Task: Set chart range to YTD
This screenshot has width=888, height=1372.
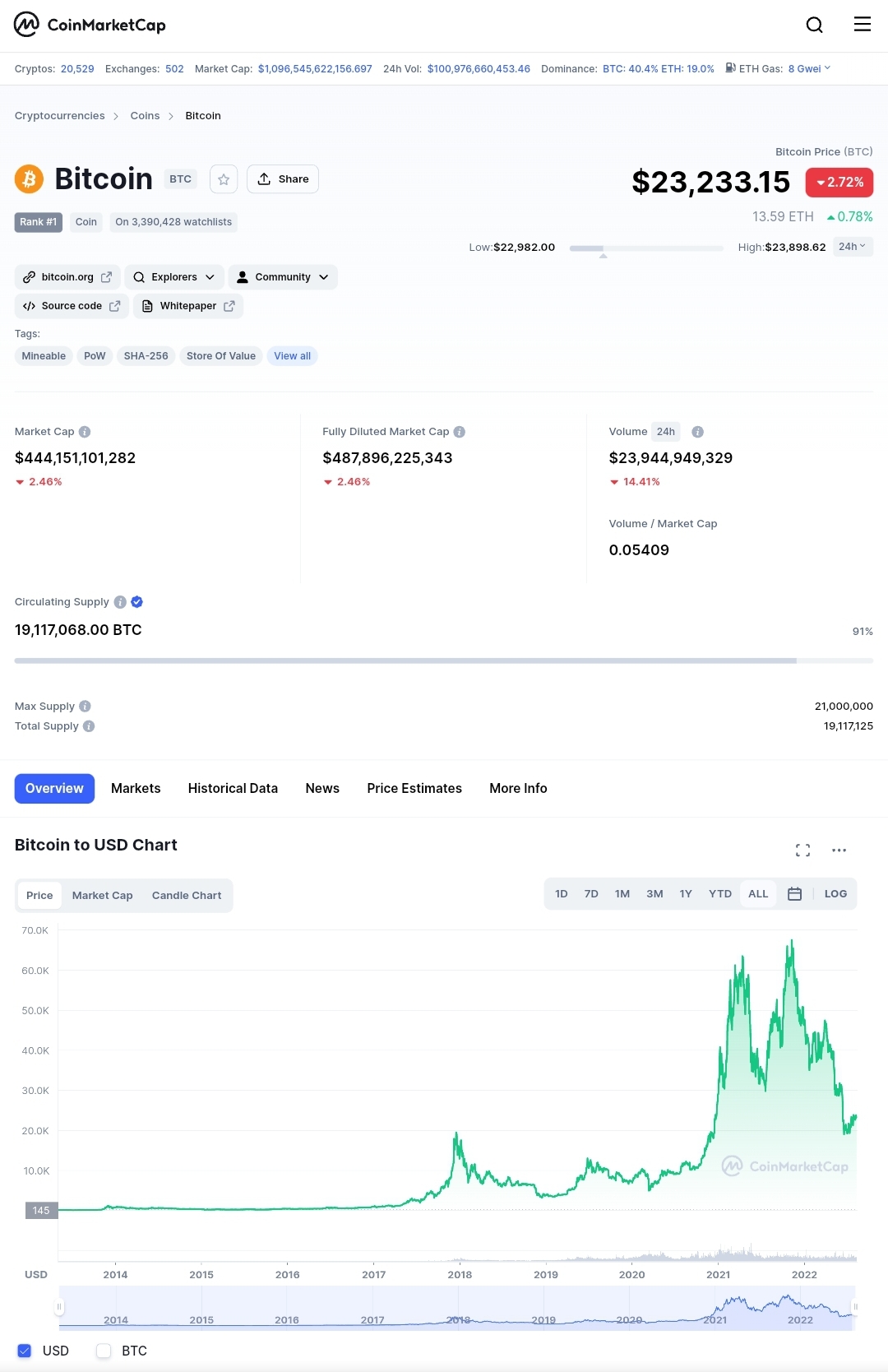Action: [720, 894]
